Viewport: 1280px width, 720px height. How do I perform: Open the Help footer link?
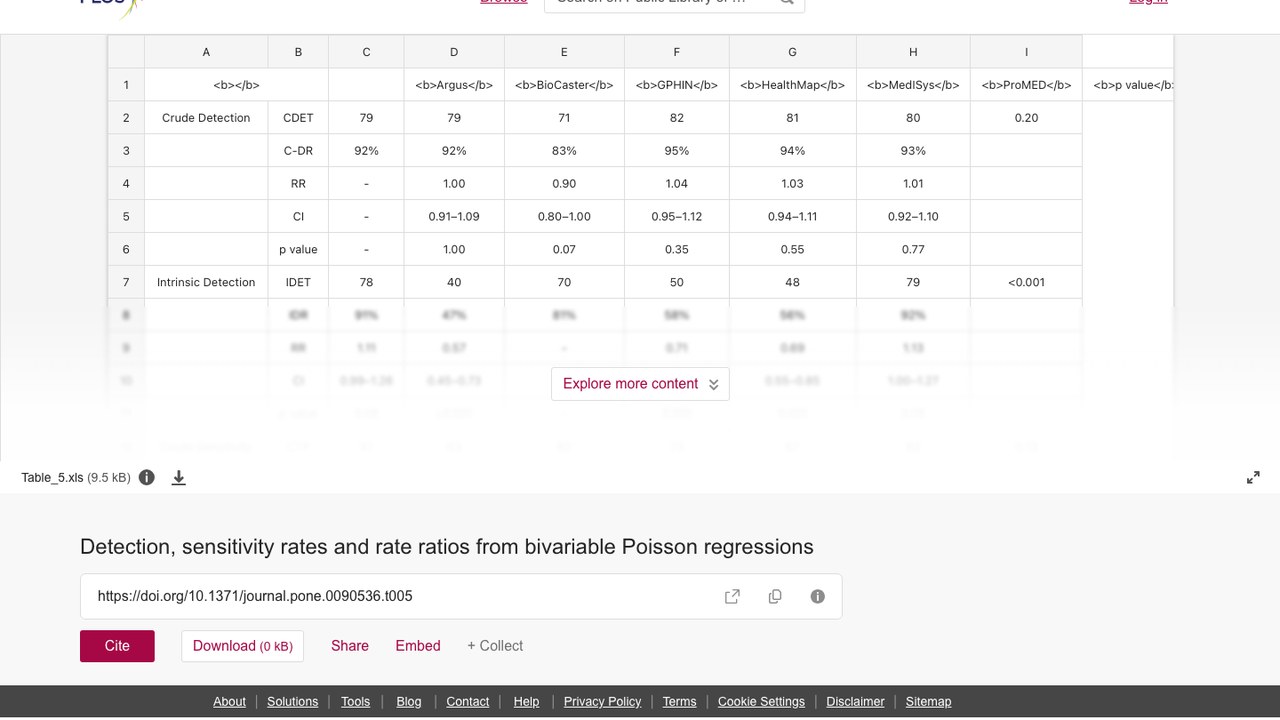pos(526,702)
